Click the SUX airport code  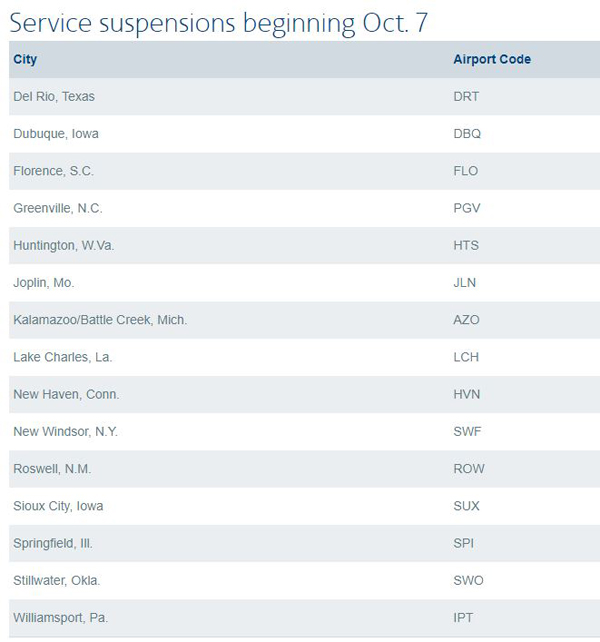pyautogui.click(x=466, y=506)
